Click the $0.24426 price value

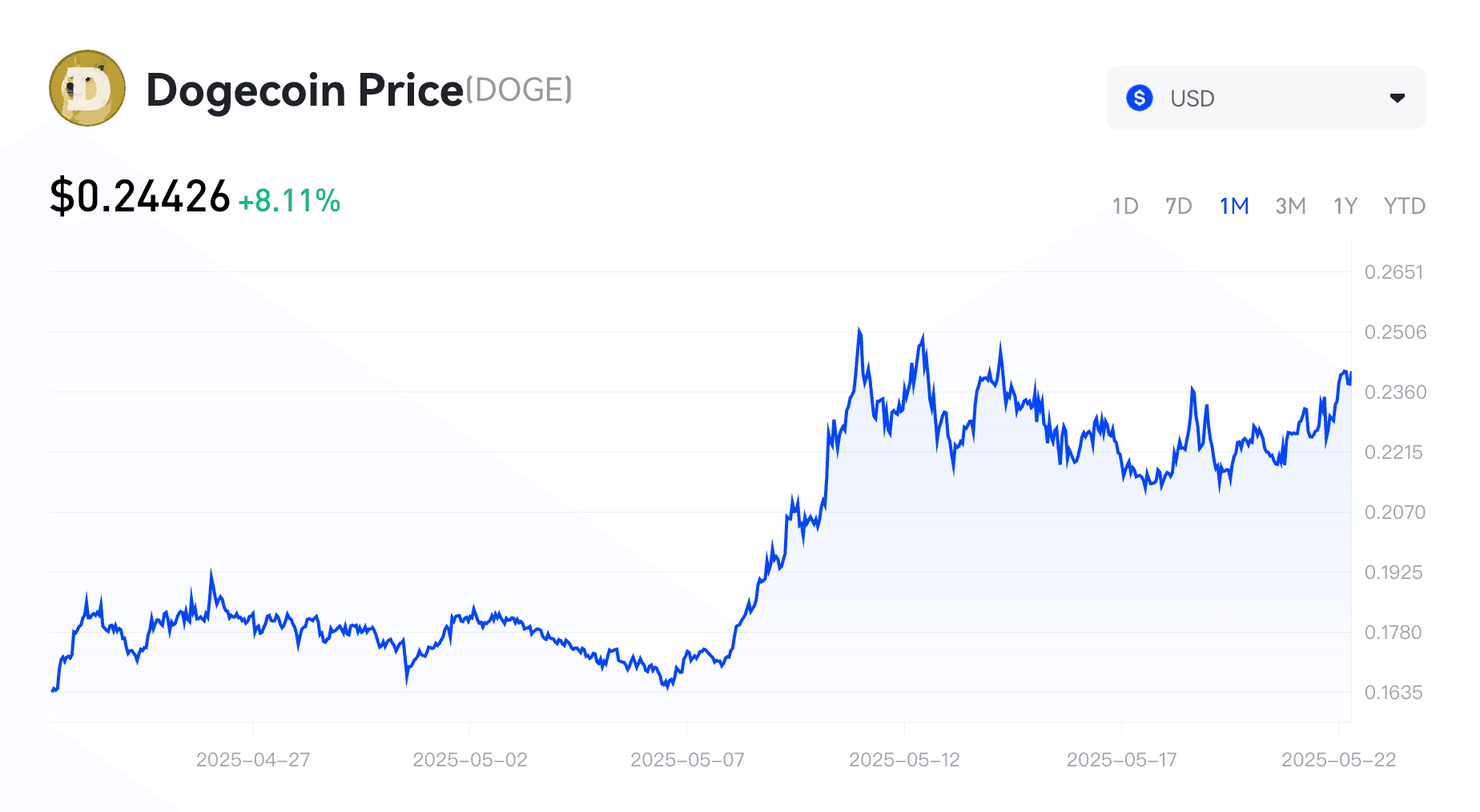[x=140, y=196]
